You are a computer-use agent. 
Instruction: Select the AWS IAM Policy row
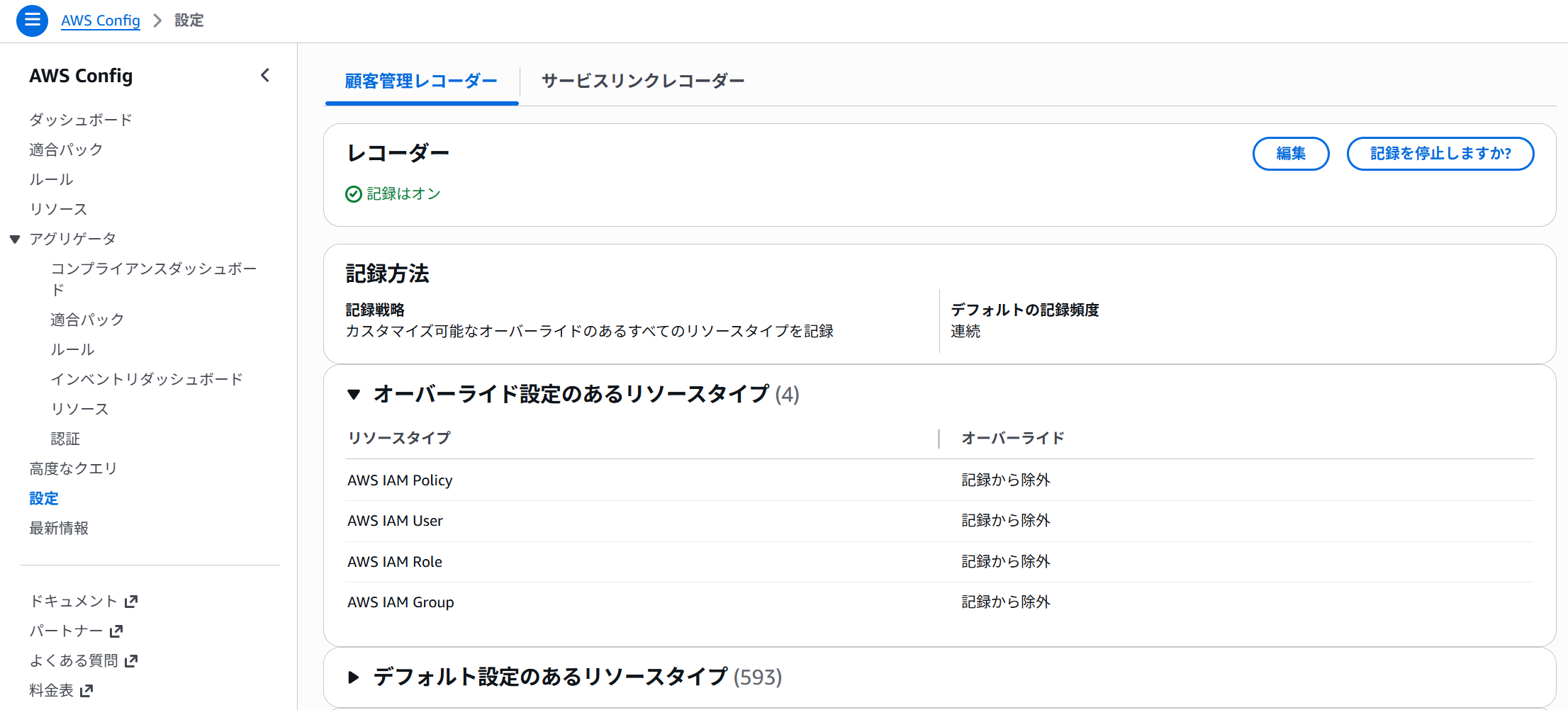pos(400,480)
